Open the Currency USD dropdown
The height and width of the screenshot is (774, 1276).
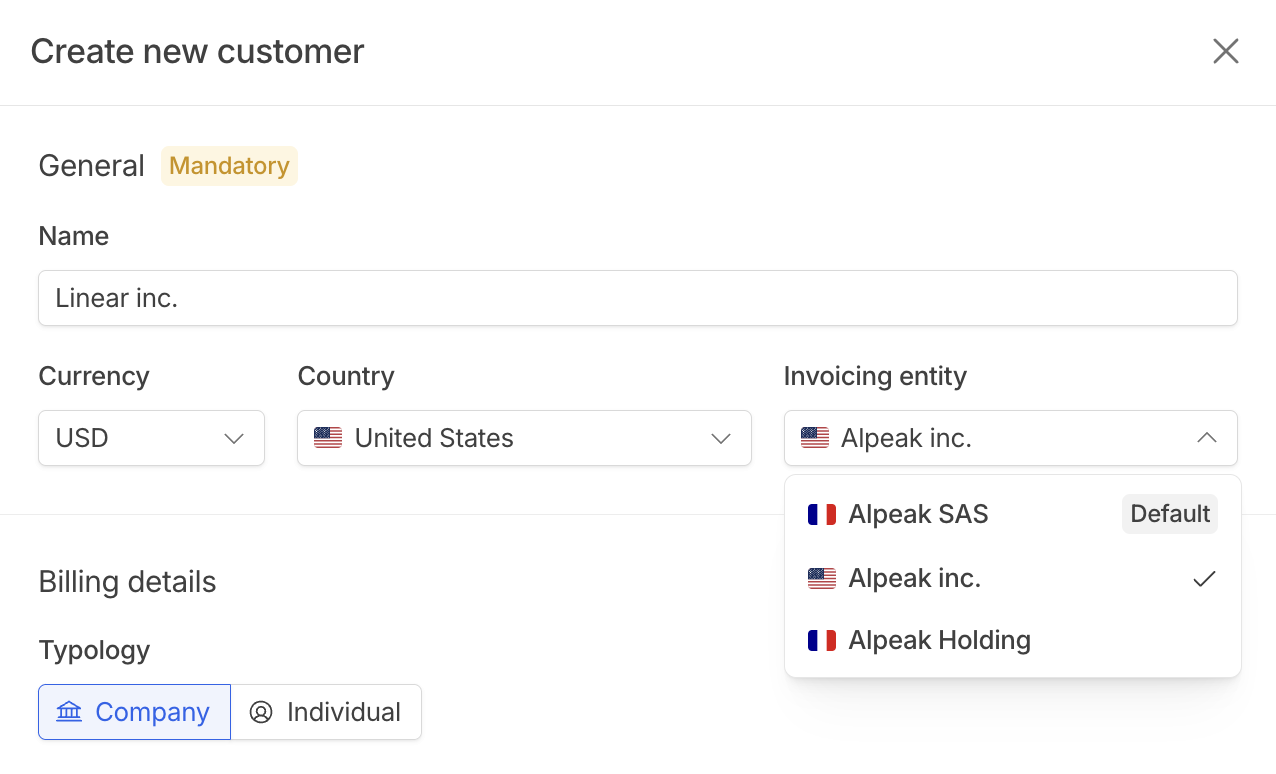coord(151,438)
